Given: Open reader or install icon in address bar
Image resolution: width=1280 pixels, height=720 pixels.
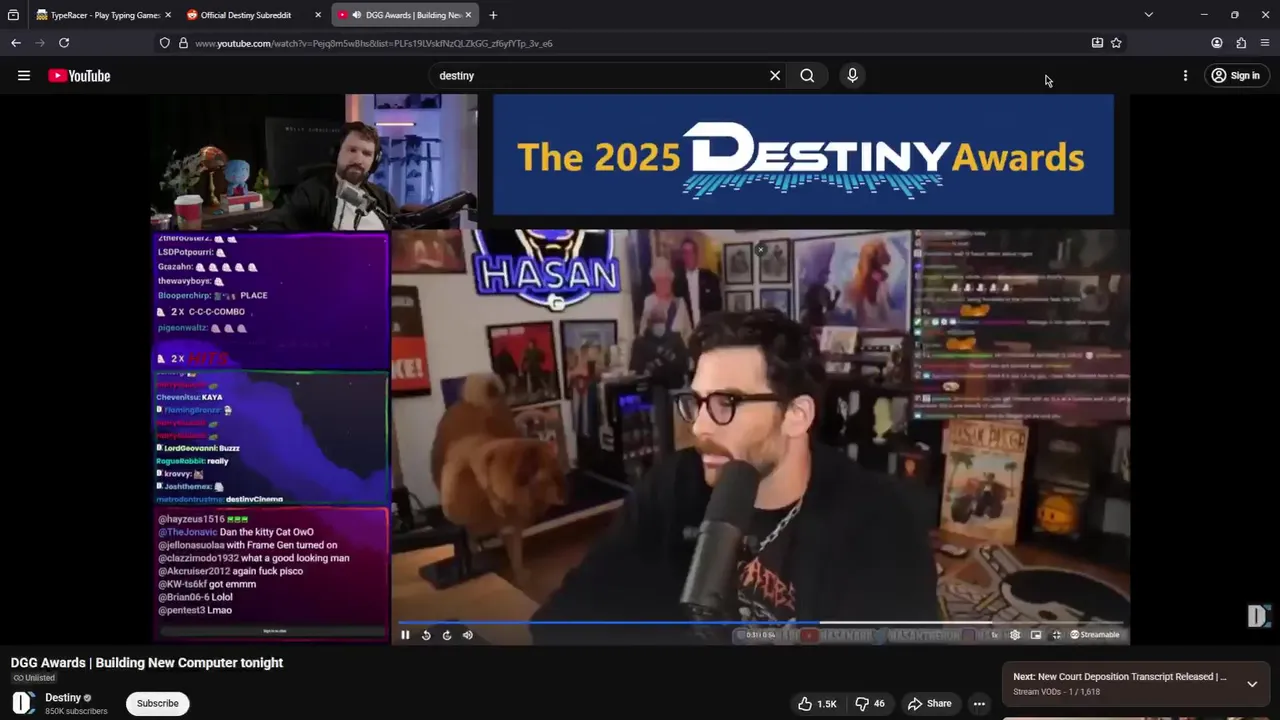Looking at the screenshot, I should 1097,43.
